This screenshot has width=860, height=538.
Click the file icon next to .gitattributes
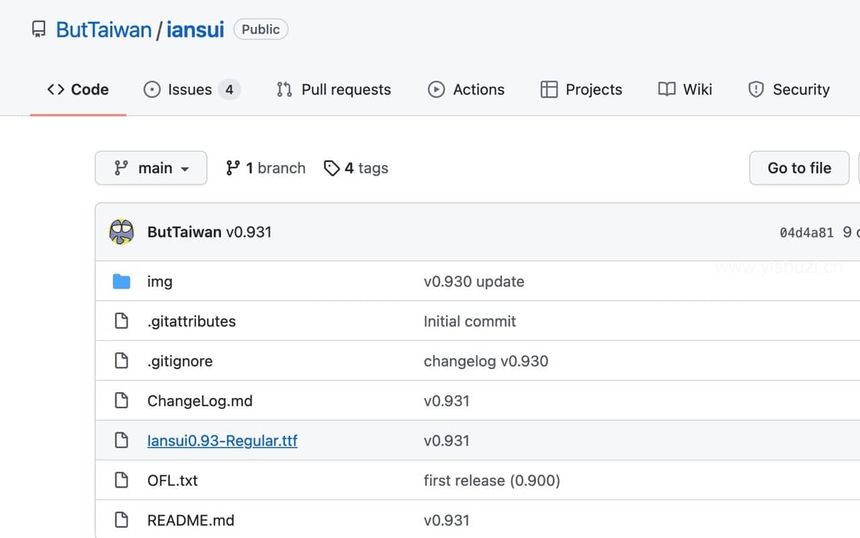click(x=121, y=322)
